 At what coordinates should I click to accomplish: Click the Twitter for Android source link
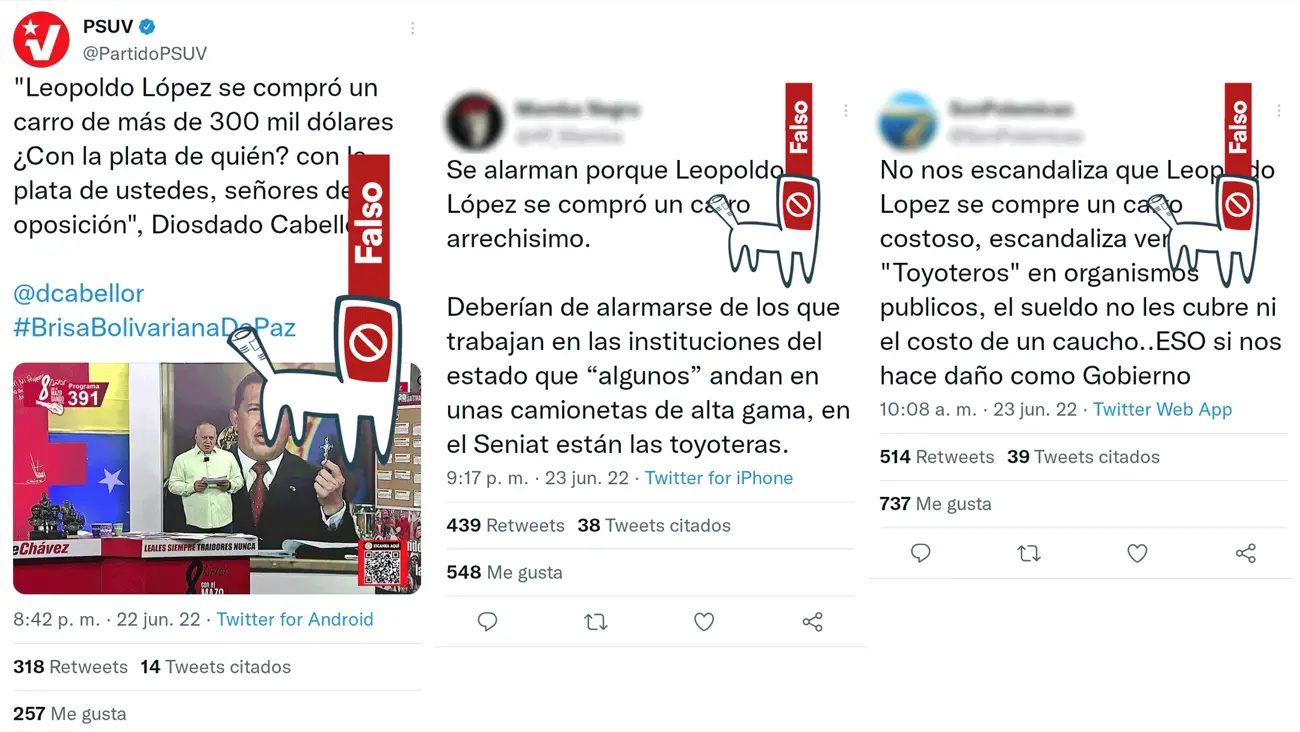[295, 620]
